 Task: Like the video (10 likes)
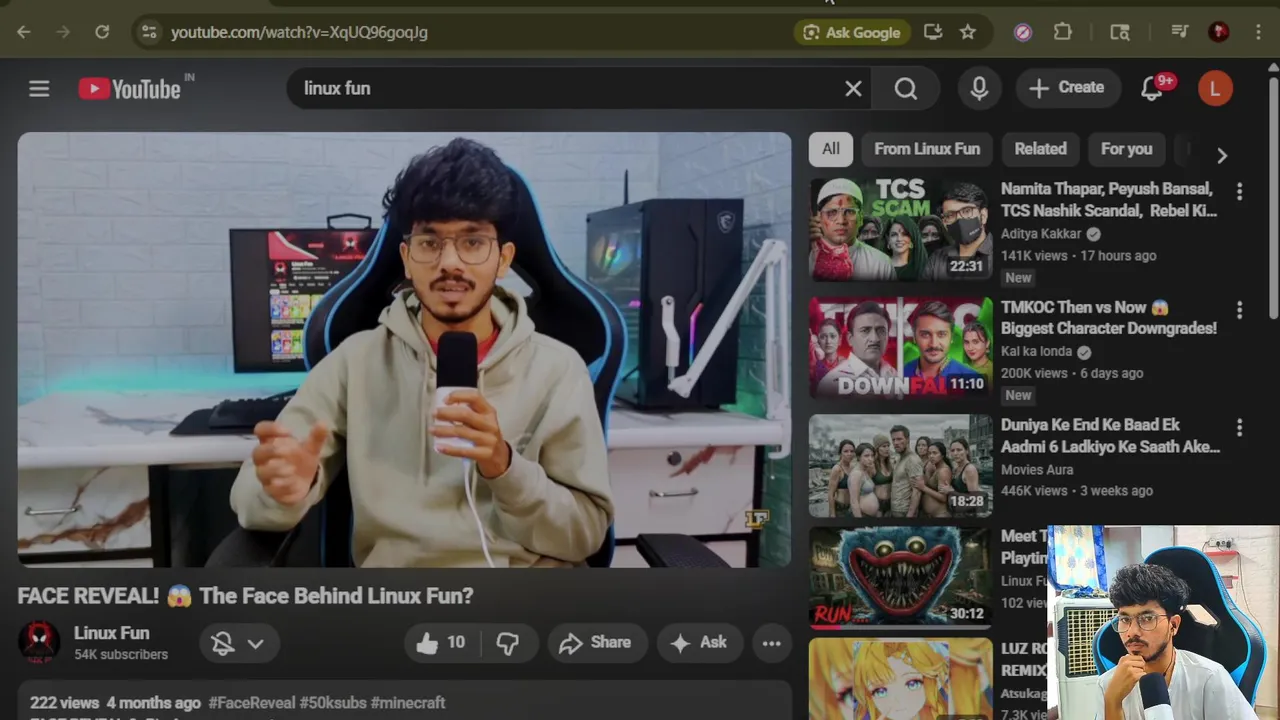coord(441,643)
